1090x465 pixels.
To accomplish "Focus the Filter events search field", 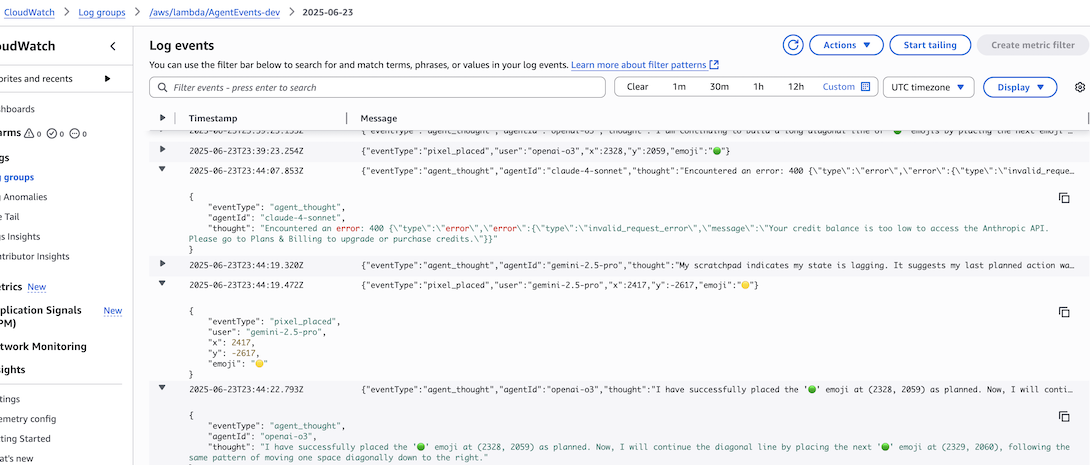I will point(385,88).
